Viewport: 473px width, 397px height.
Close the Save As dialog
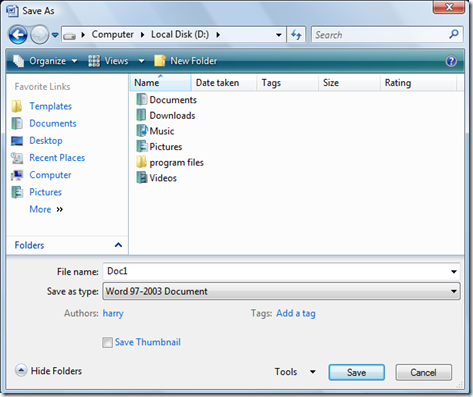click(x=449, y=7)
